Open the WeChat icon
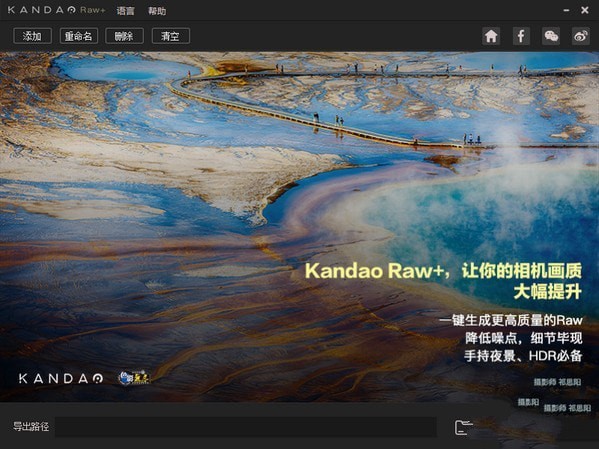The height and width of the screenshot is (449, 599). [x=551, y=36]
